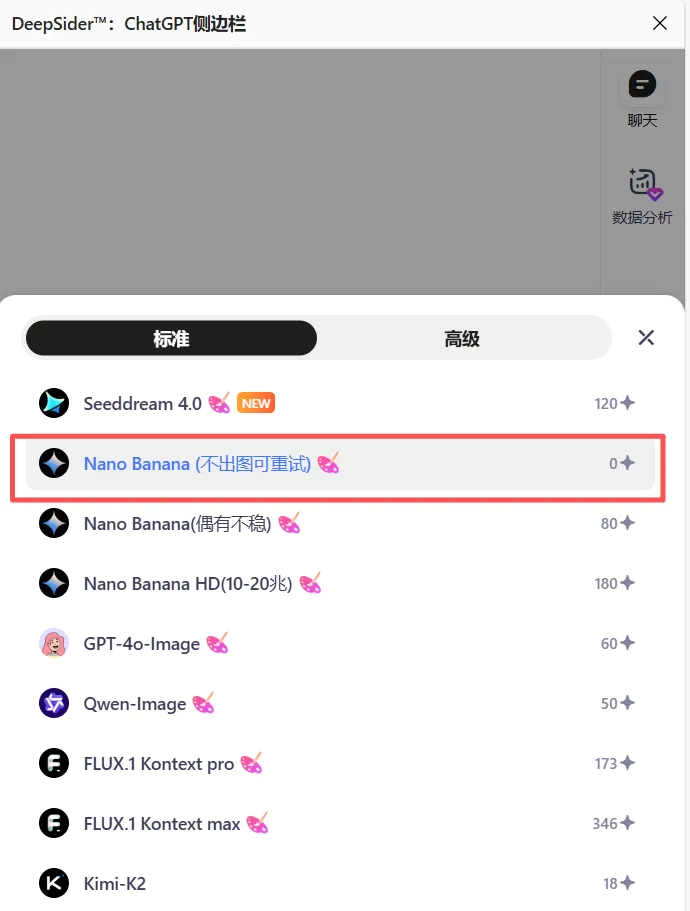Click palette icon beside Nano Banana HD

[310, 583]
